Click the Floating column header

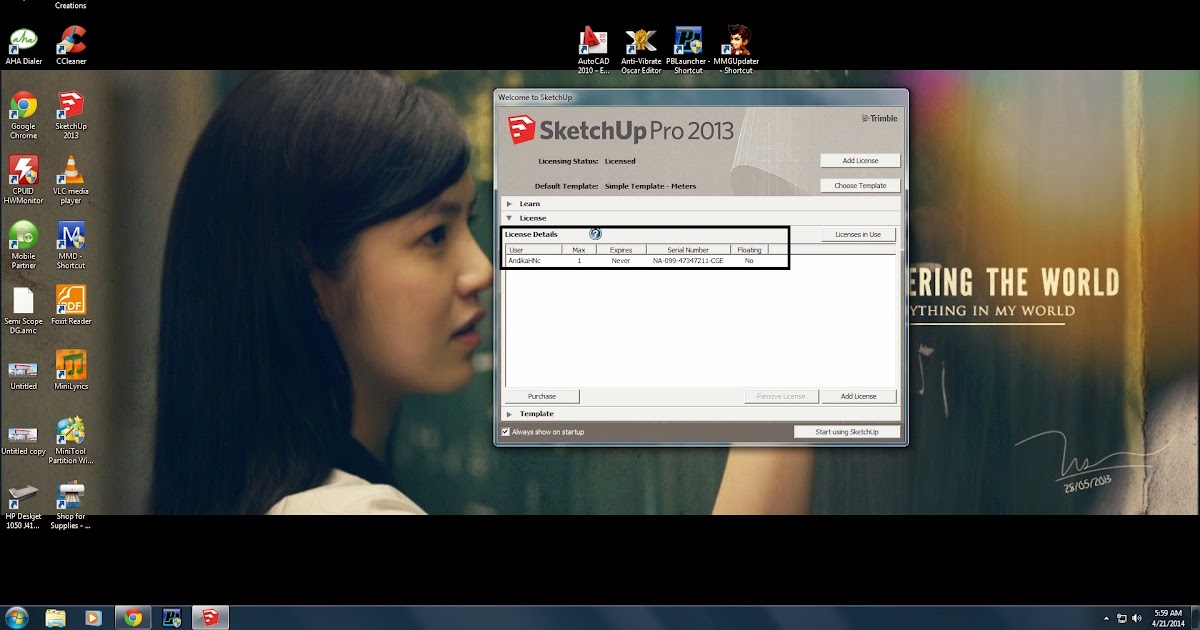pos(749,250)
